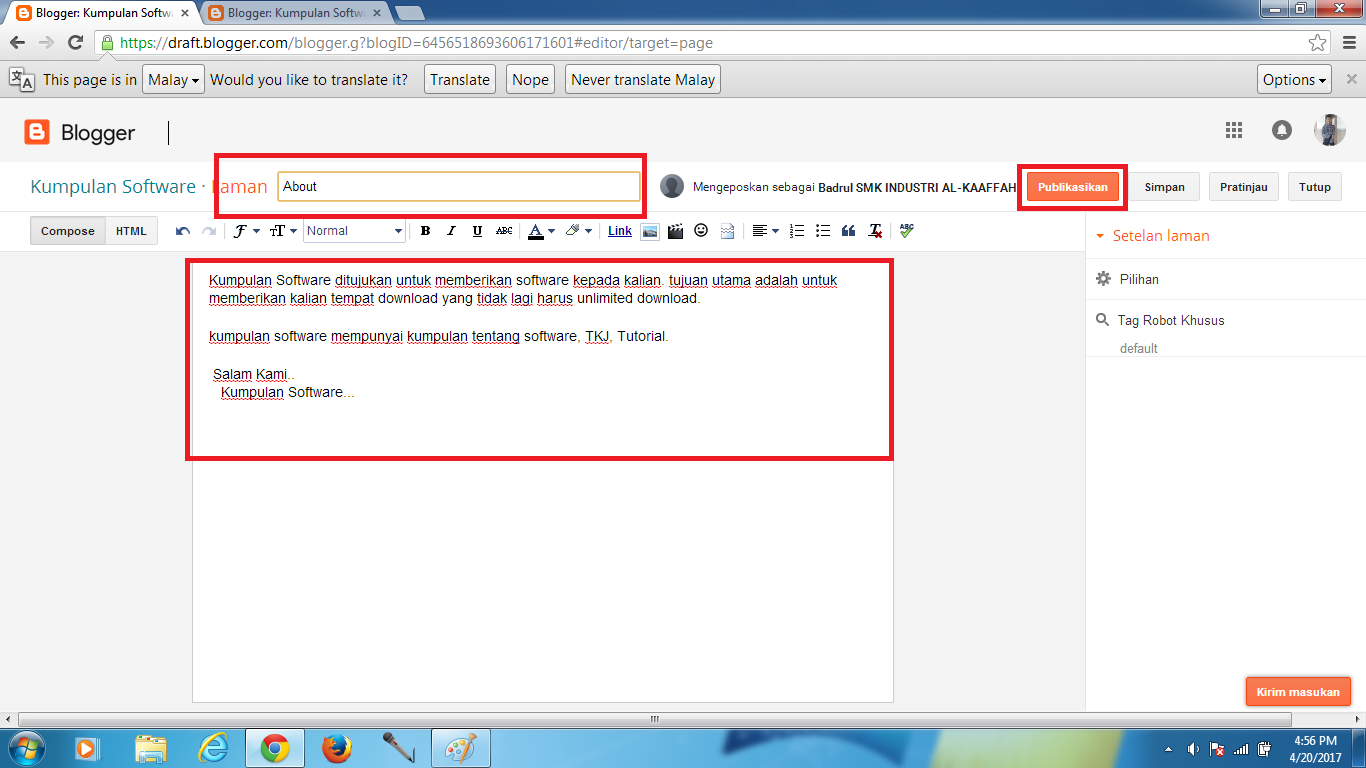Screen dimensions: 1366x768
Task: Click the Link button in the toolbar
Action: [x=620, y=231]
